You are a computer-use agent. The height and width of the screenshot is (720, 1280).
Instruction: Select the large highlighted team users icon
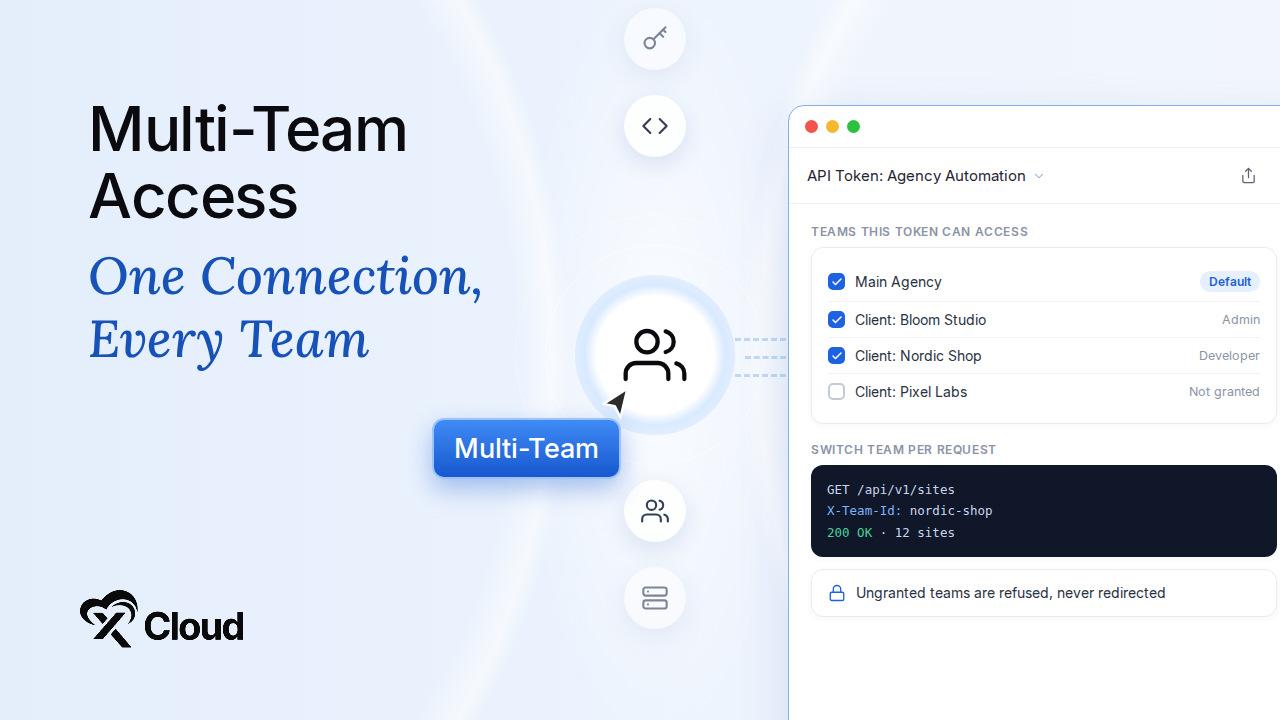(x=655, y=355)
